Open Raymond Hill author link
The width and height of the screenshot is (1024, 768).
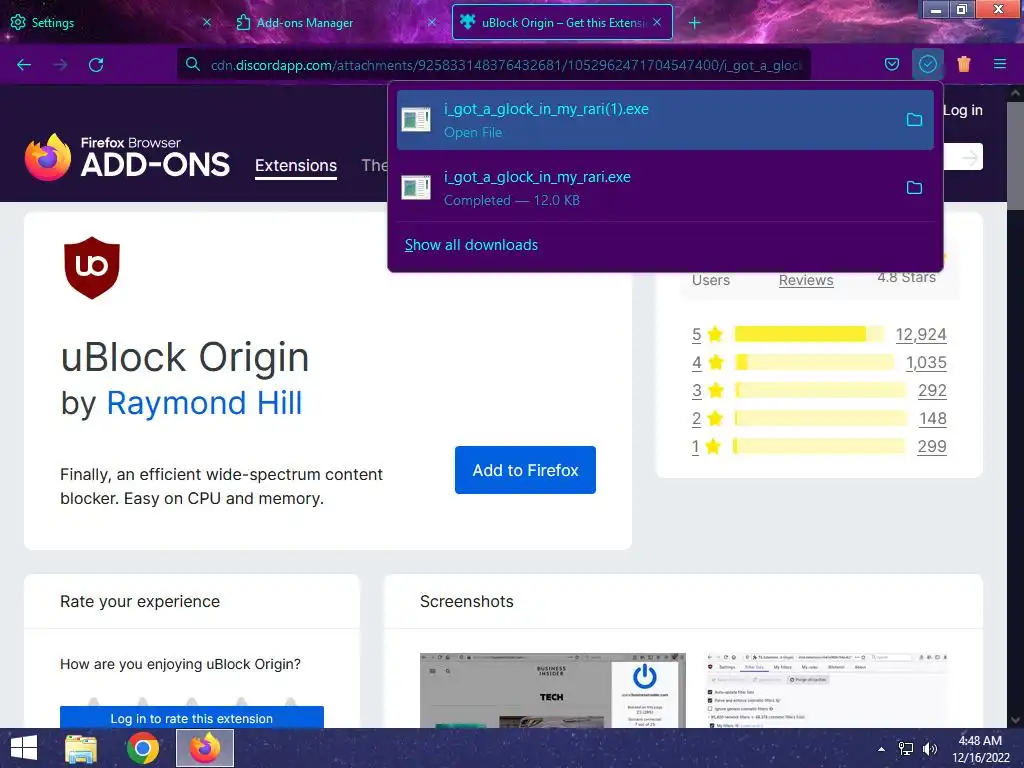click(x=204, y=403)
